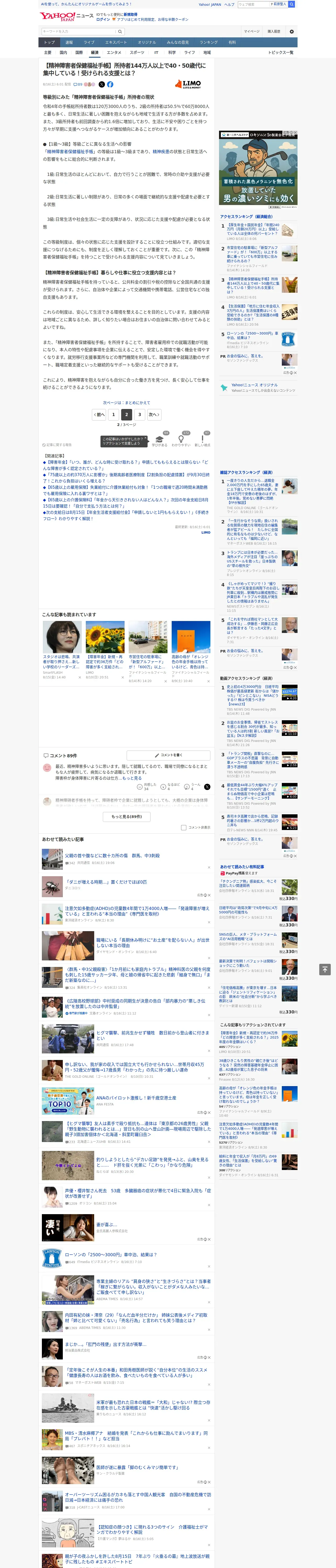Open マイページ link
The width and height of the screenshot is (336, 1568).
point(251,32)
